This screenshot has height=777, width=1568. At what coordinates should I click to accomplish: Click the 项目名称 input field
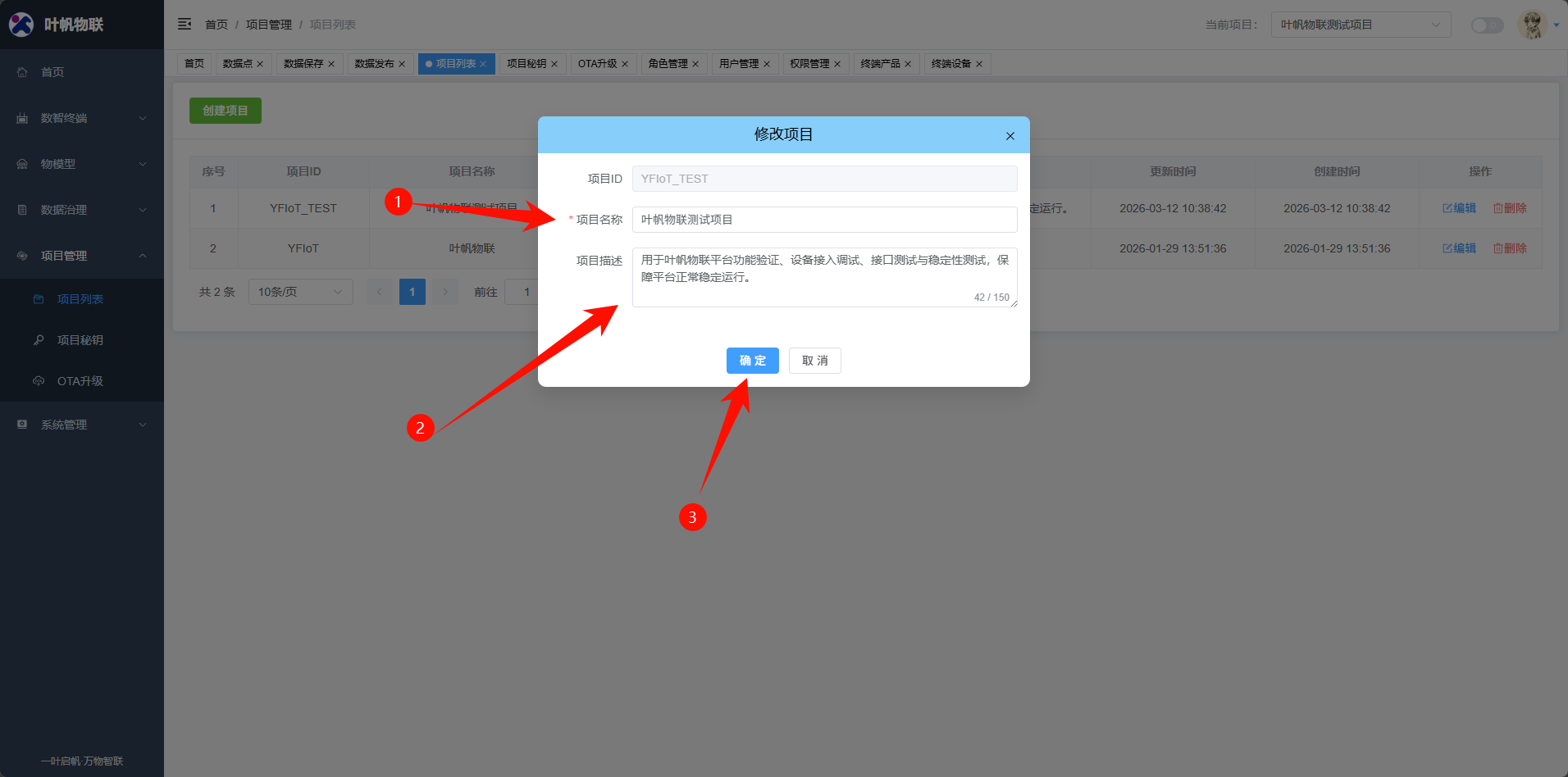coord(824,220)
